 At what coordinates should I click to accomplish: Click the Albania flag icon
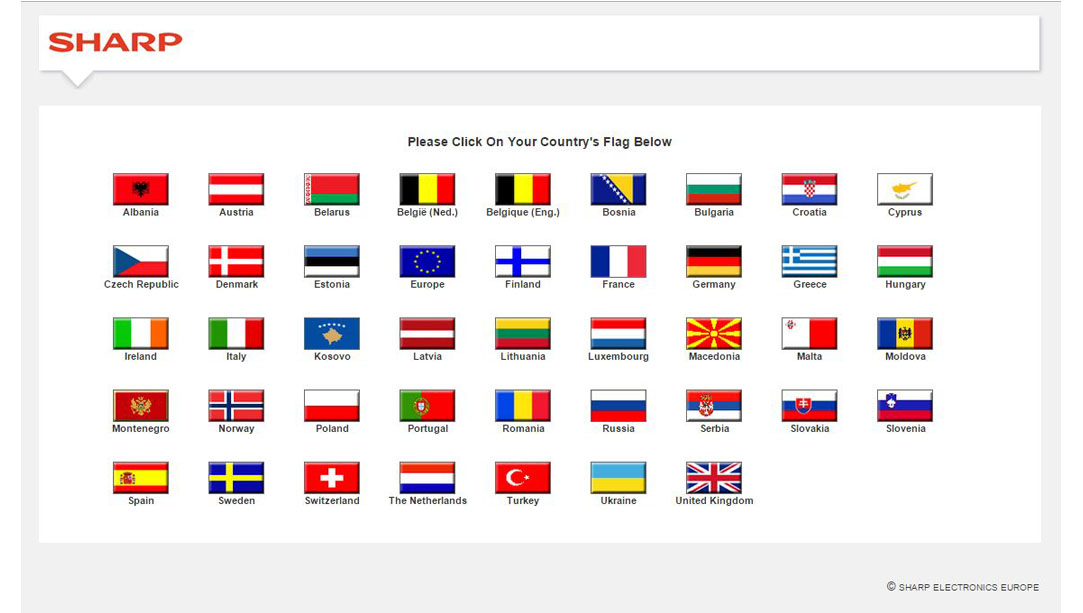(x=141, y=189)
